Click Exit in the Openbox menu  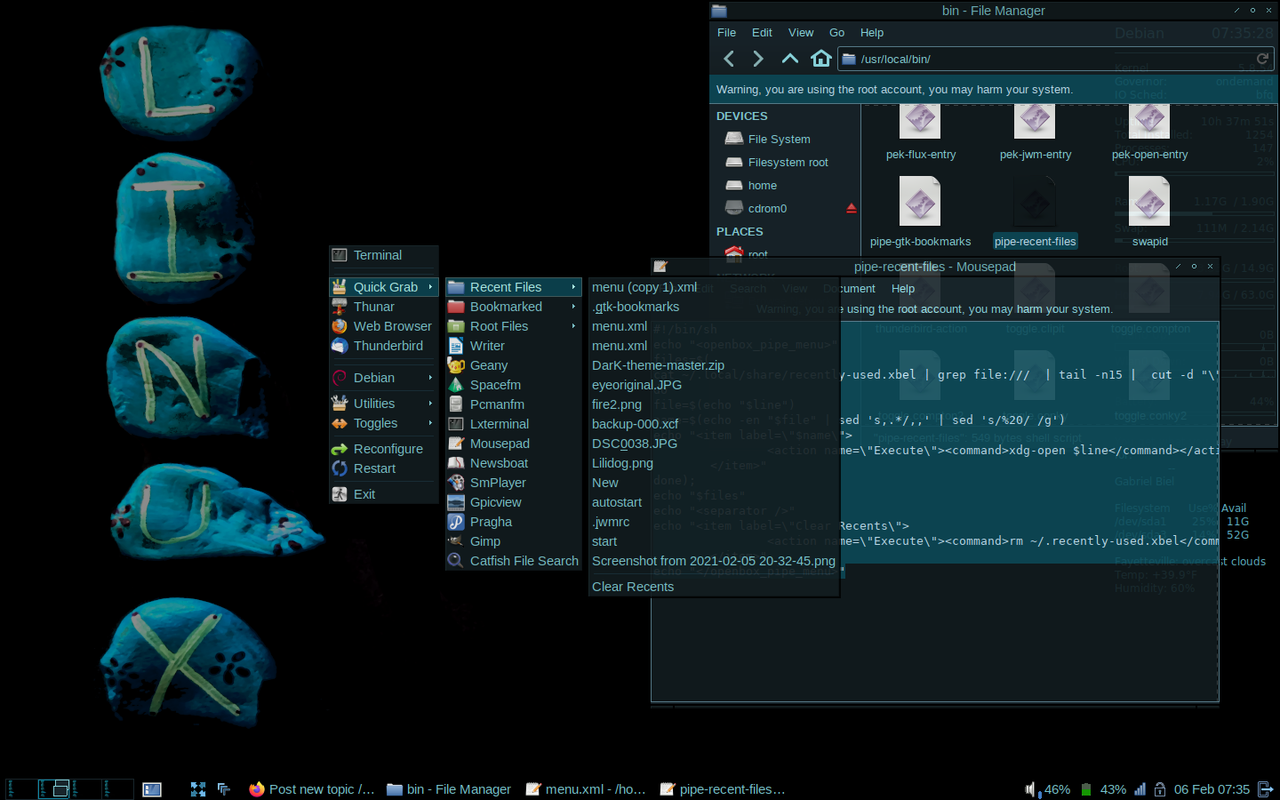pyautogui.click(x=384, y=494)
